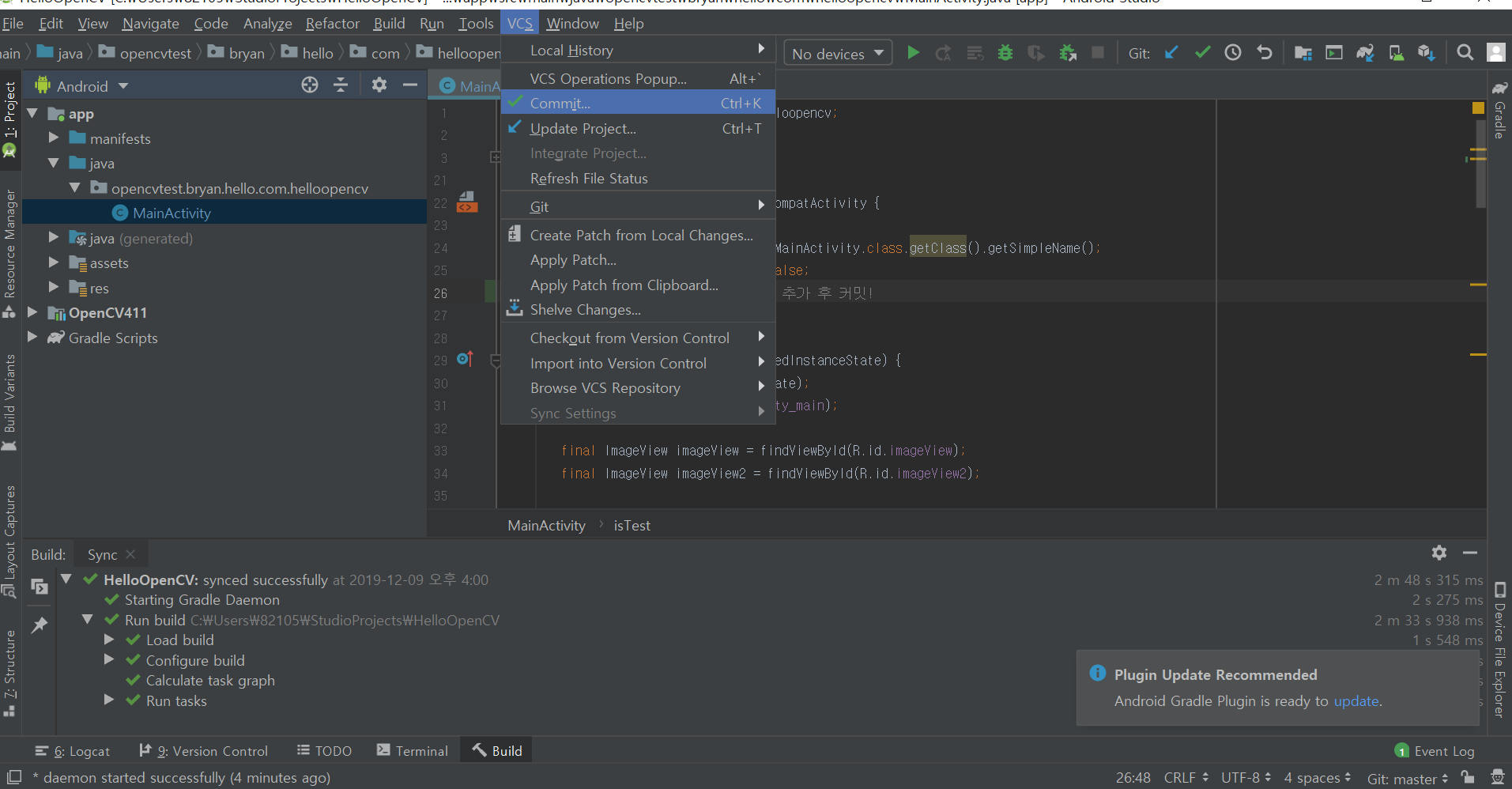The width and height of the screenshot is (1512, 789).
Task: Click the isTest breadcrumb item
Action: 632,525
